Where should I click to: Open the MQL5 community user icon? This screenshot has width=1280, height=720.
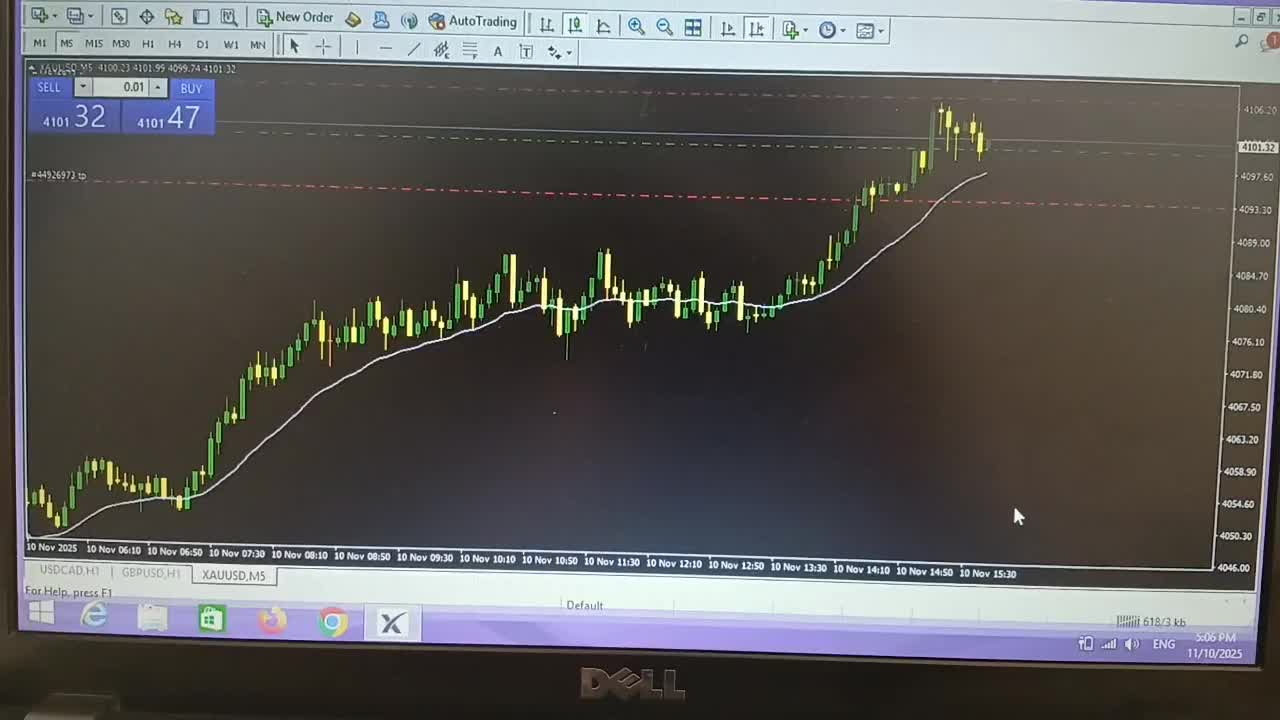click(x=381, y=20)
